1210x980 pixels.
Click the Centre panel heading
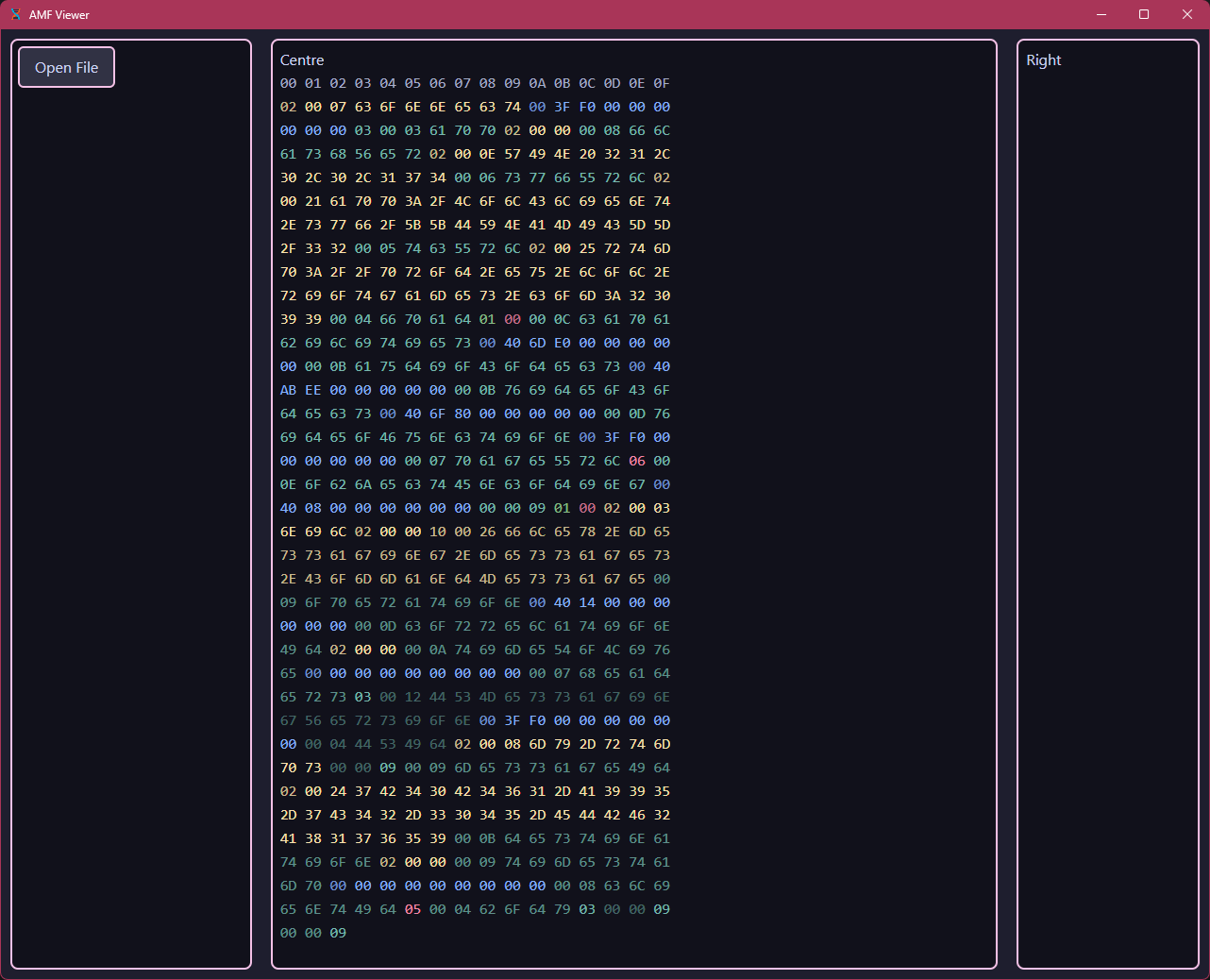pos(302,60)
